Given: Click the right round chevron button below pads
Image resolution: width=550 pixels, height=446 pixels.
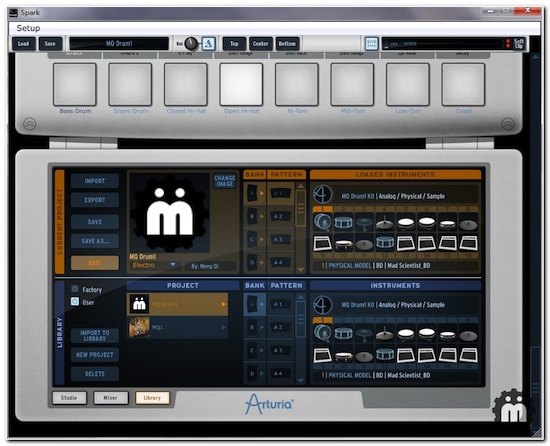Looking at the screenshot, I should [508, 123].
